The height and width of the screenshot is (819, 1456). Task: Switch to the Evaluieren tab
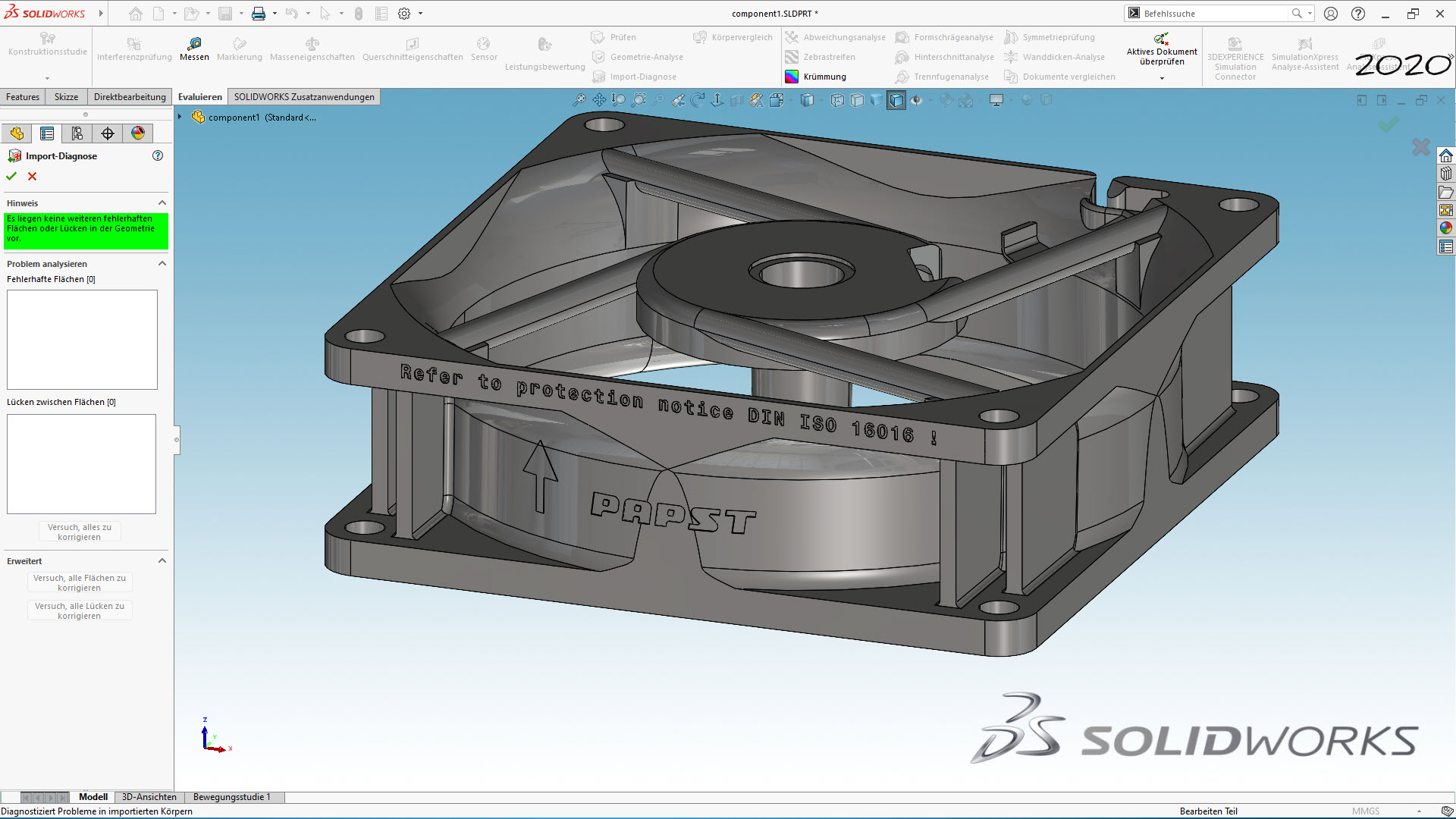coord(200,97)
